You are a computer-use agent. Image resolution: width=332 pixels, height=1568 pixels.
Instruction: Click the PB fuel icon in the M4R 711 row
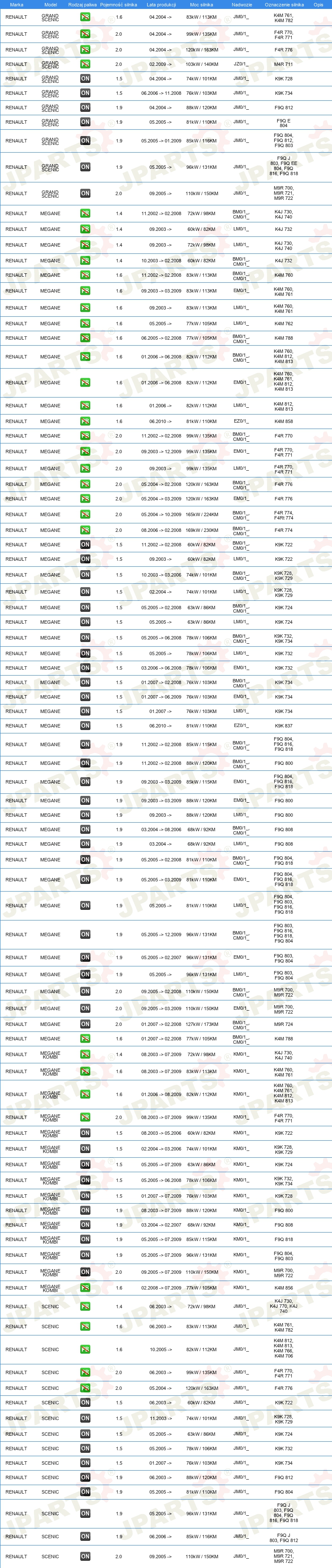coord(85,64)
